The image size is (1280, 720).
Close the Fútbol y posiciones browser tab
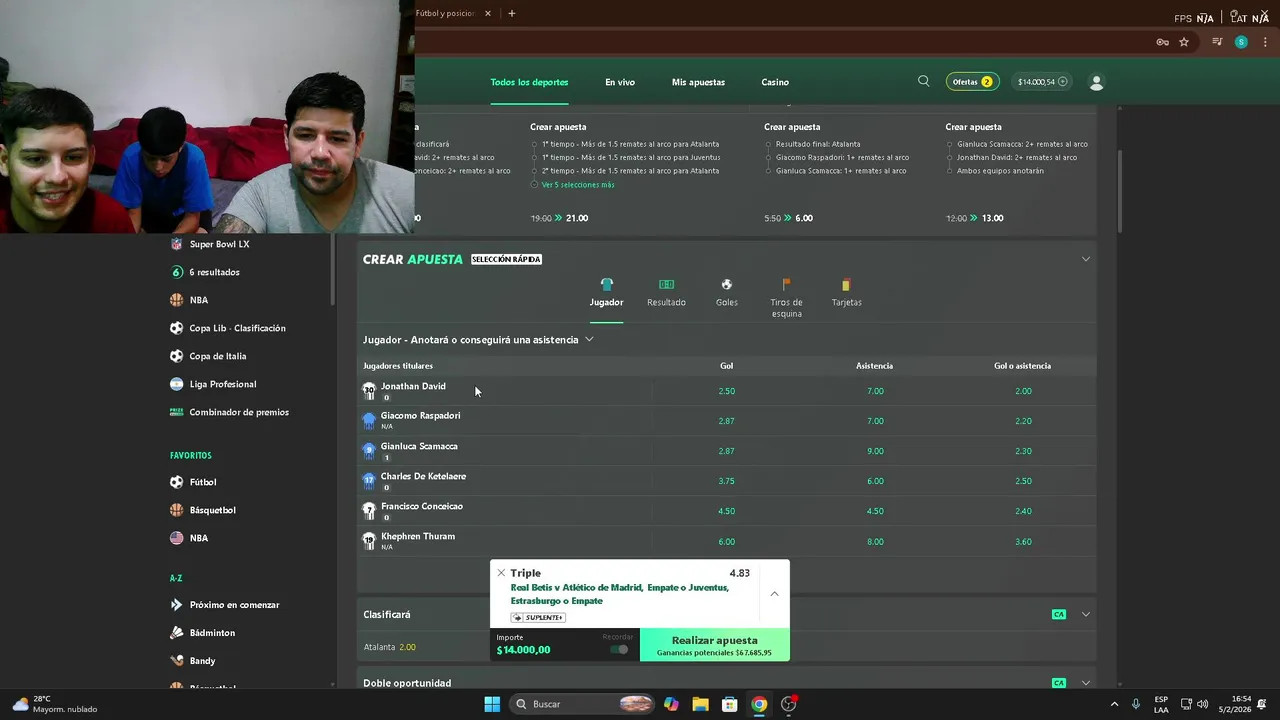tap(488, 13)
